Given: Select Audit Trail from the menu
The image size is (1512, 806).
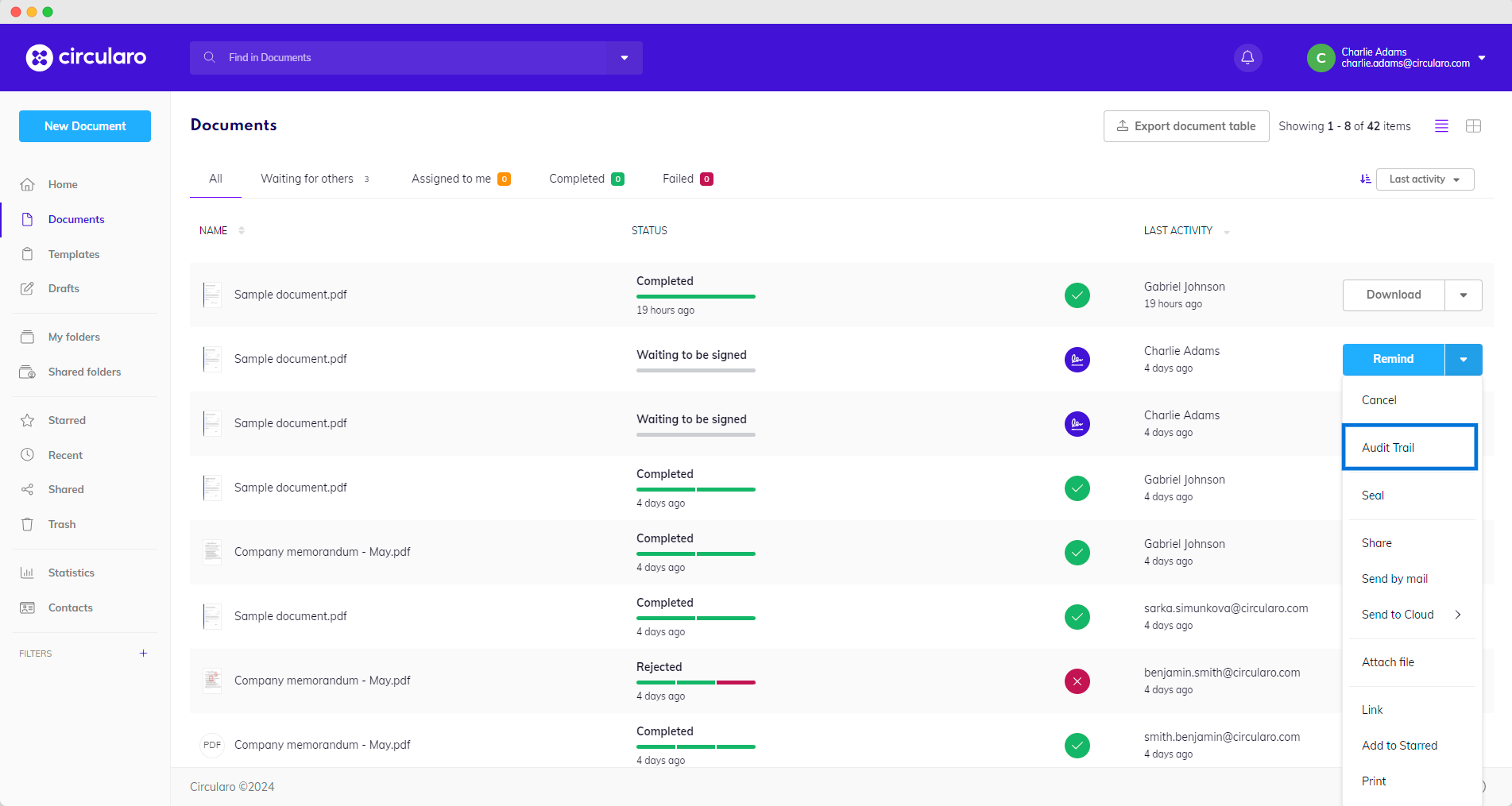Looking at the screenshot, I should click(1388, 448).
